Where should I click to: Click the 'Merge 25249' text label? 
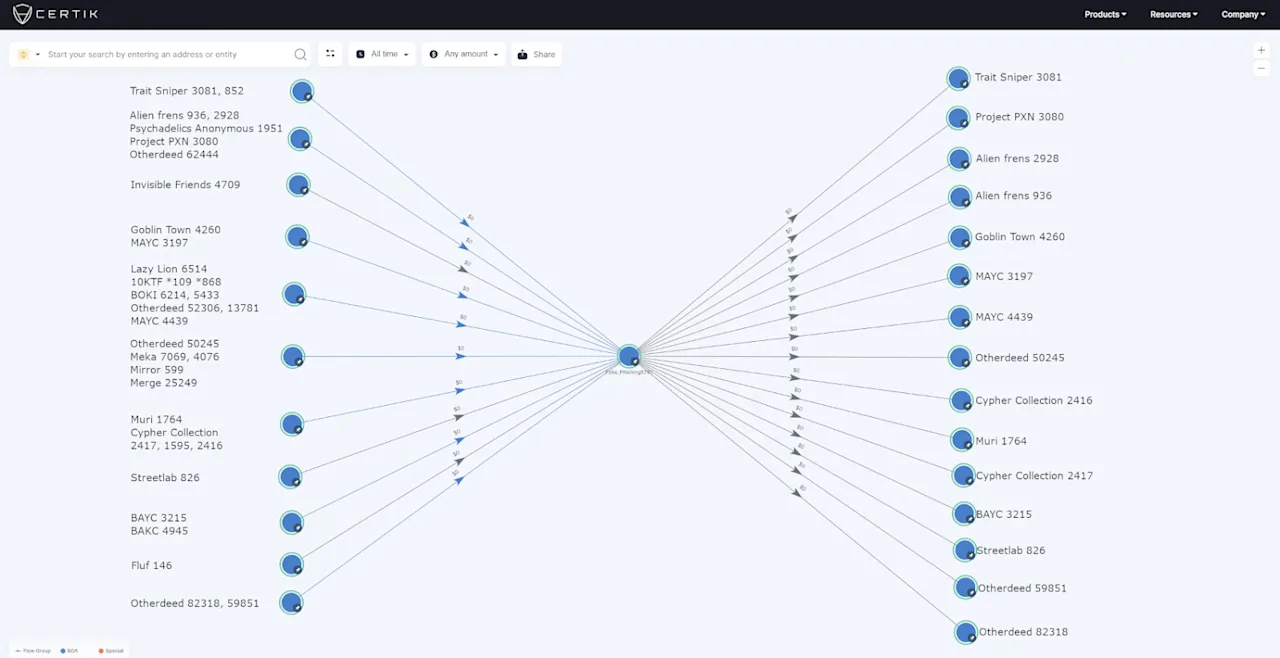163,383
